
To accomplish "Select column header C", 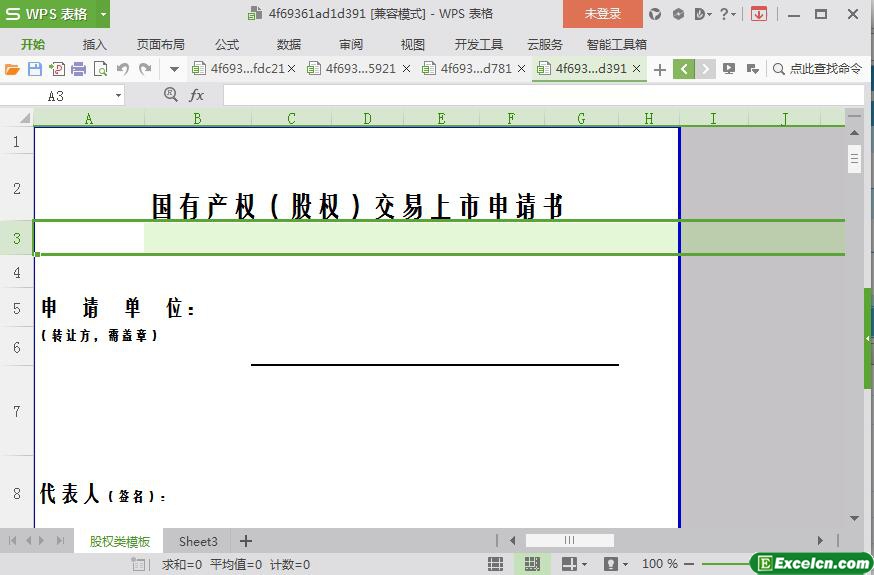I will [x=291, y=118].
